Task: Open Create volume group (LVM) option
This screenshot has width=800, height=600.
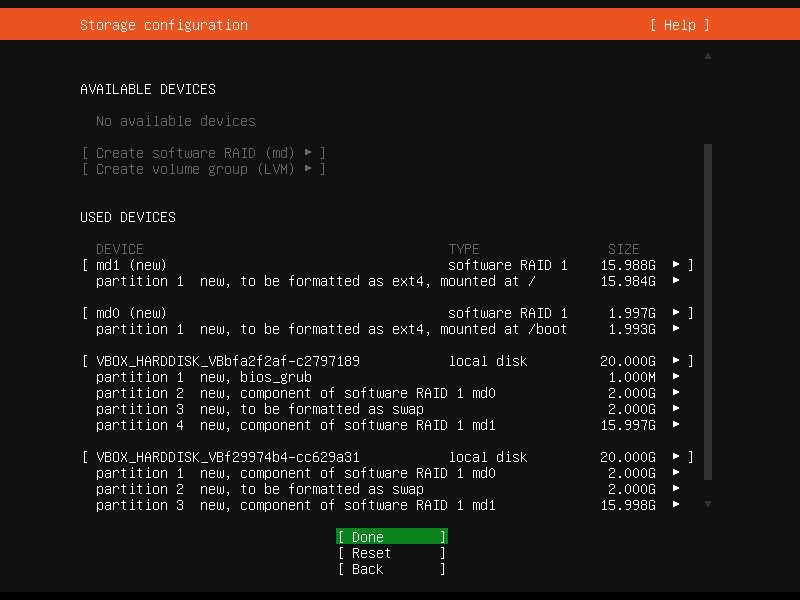Action: [204, 169]
